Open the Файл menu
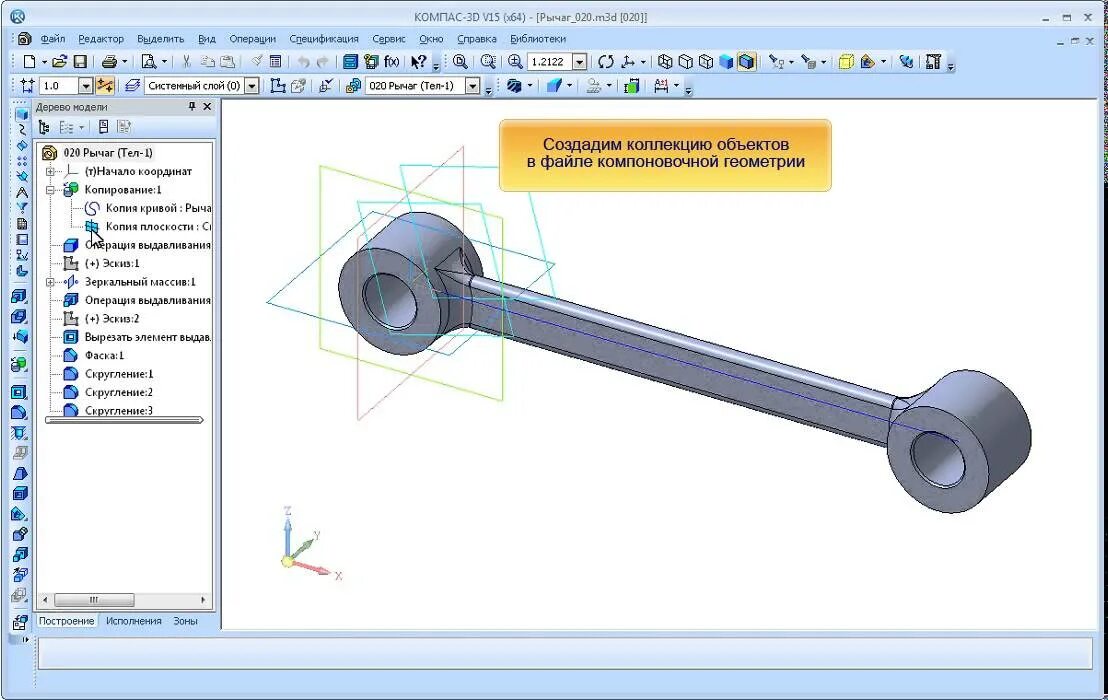 [53, 39]
